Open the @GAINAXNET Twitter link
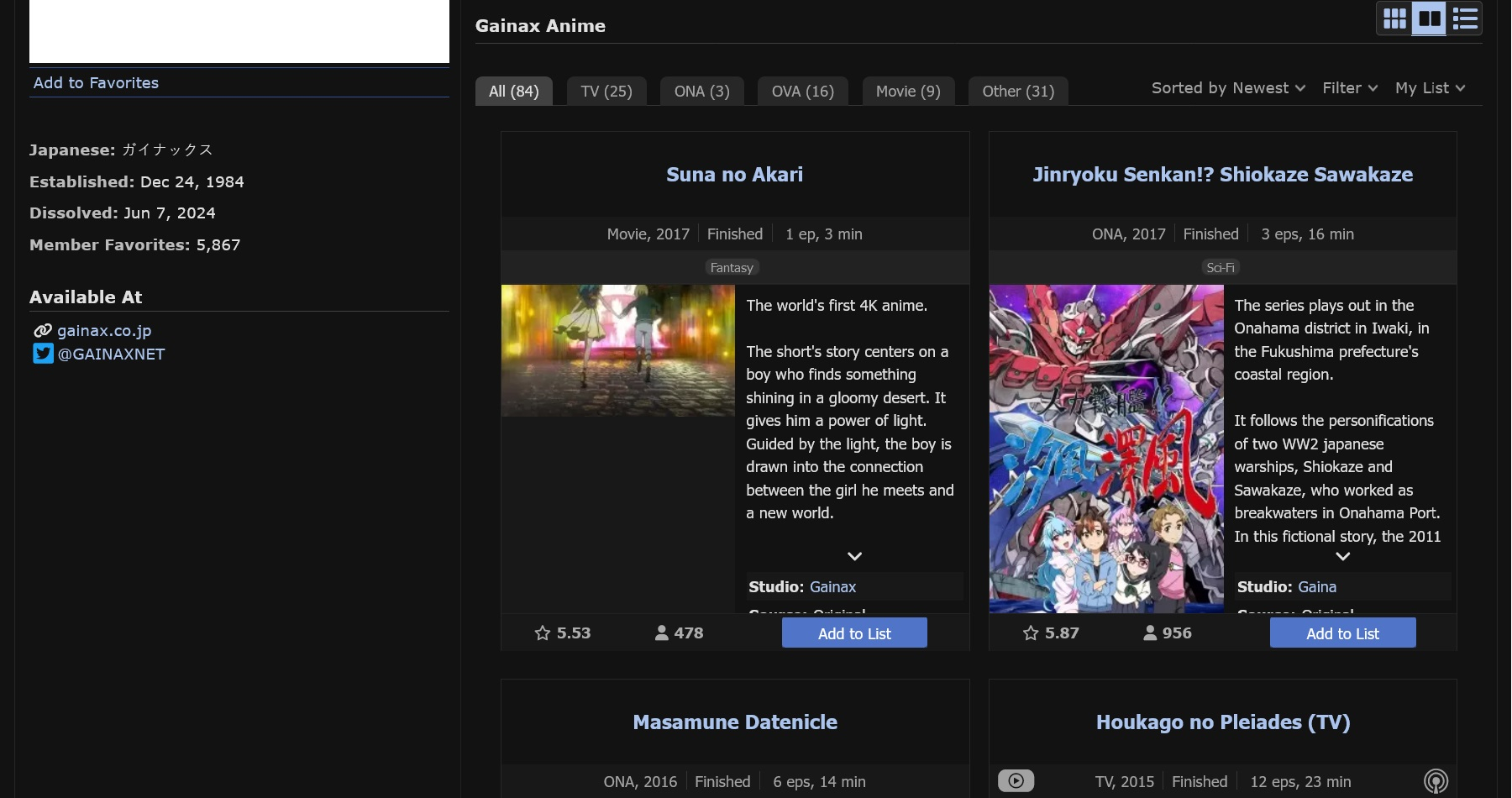The height and width of the screenshot is (798, 1512). pyautogui.click(x=111, y=354)
